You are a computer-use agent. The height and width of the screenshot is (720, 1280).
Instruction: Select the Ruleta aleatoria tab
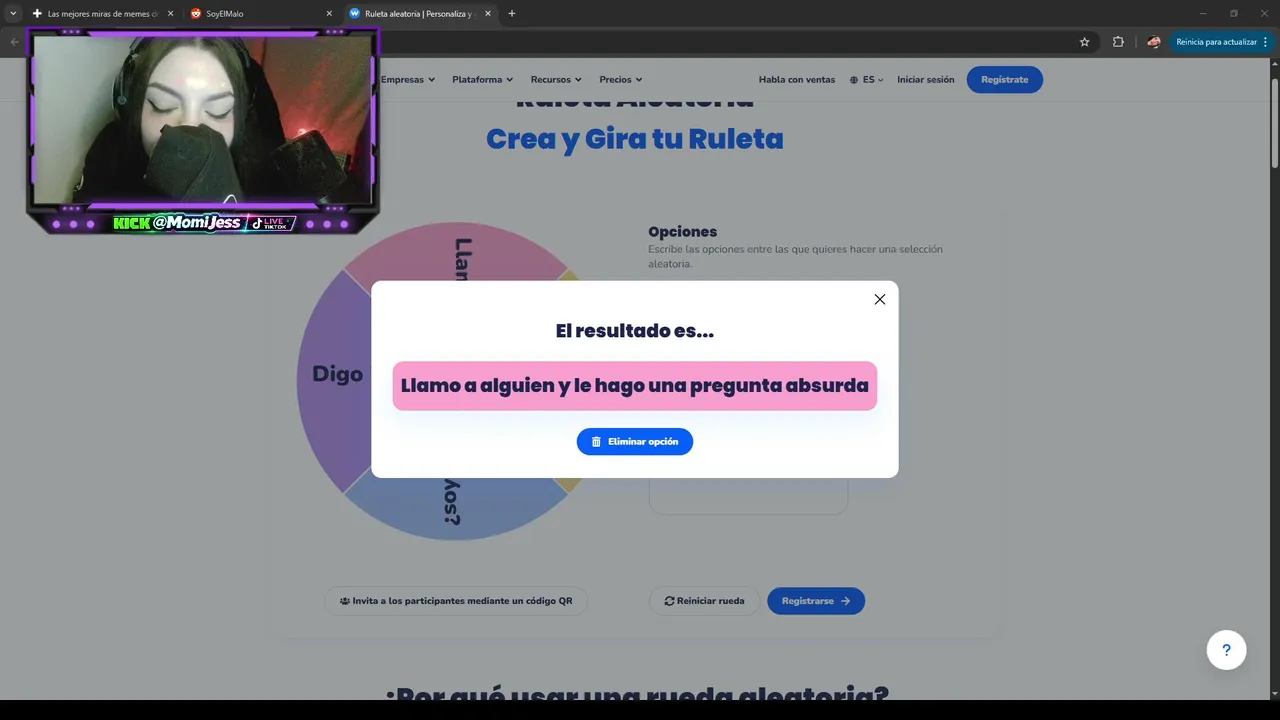click(420, 14)
